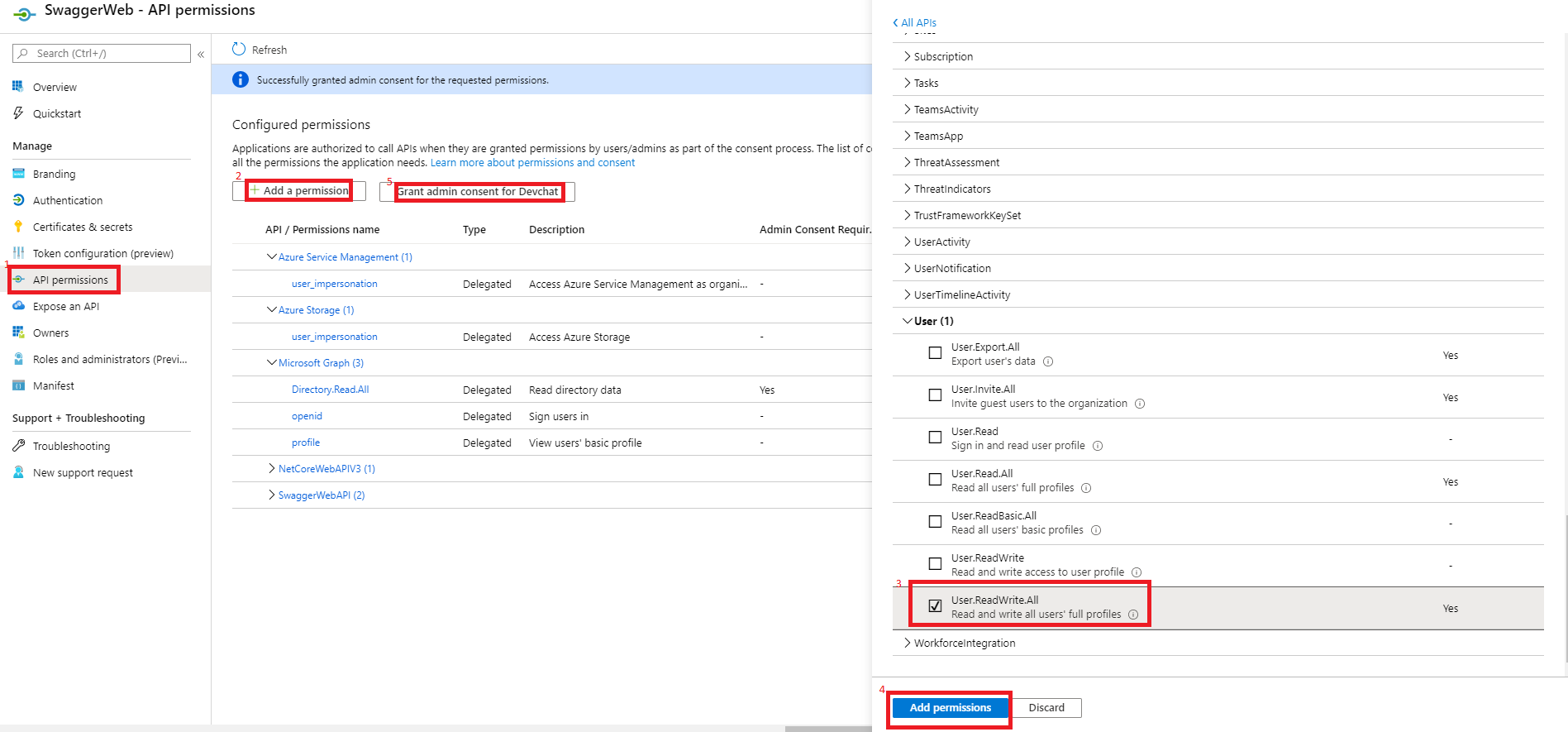Click Grant admin consent for Devchat

pyautogui.click(x=477, y=192)
